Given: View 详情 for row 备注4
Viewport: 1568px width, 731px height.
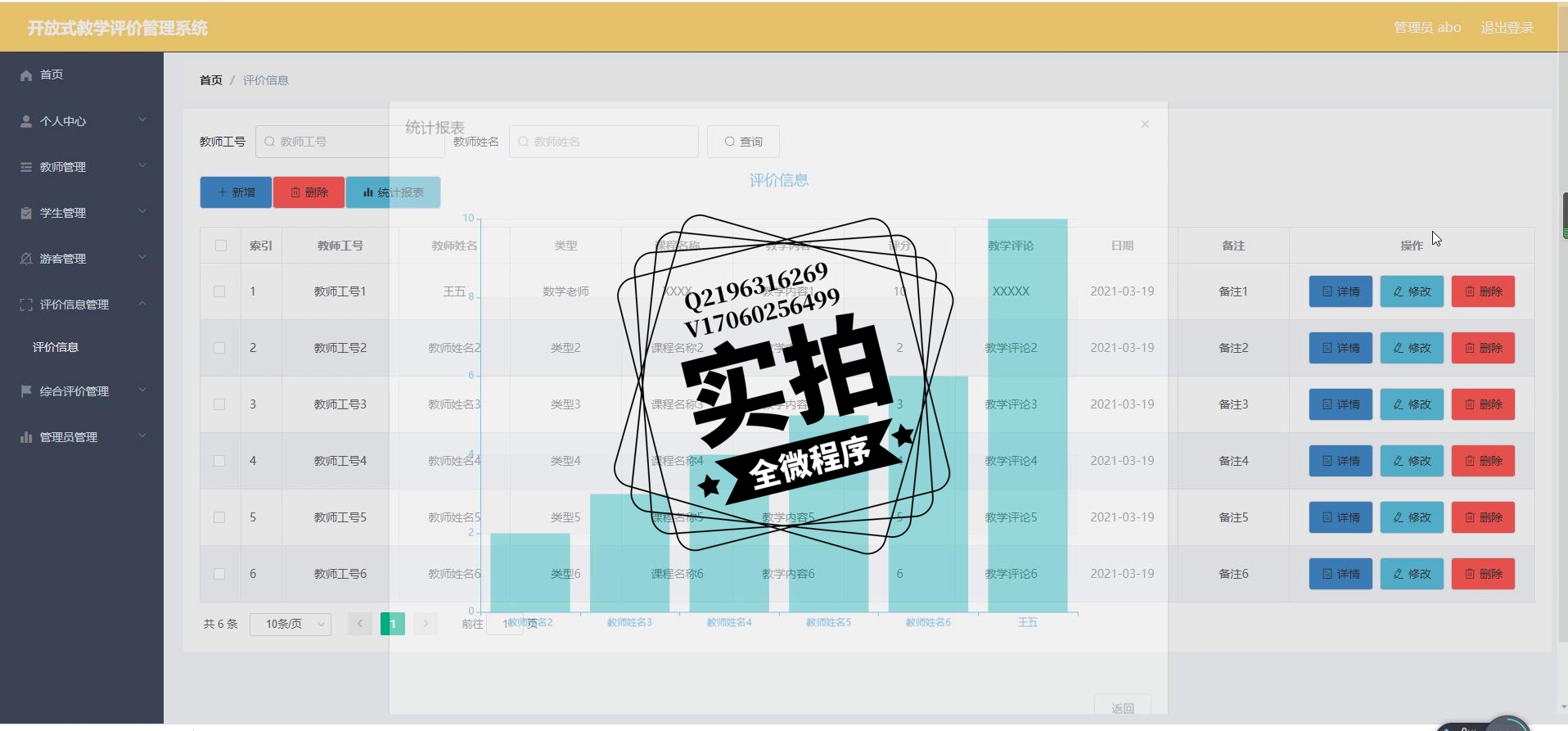Looking at the screenshot, I should (x=1340, y=461).
